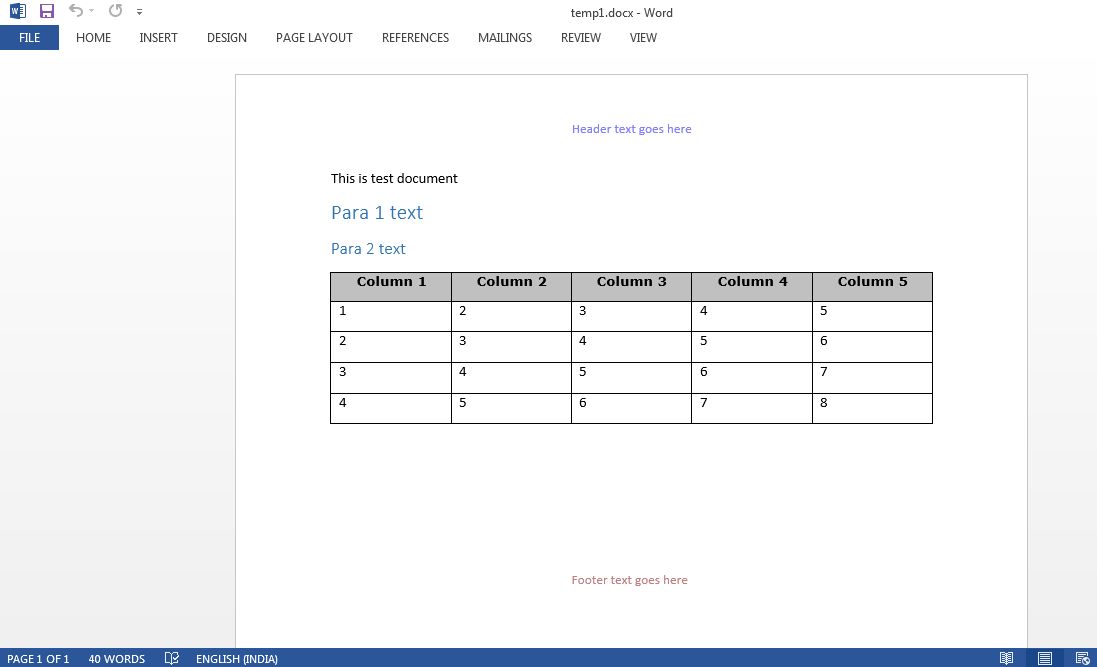Viewport: 1097px width, 667px height.
Task: Click the 'Para 1 text' heading
Action: [x=376, y=213]
